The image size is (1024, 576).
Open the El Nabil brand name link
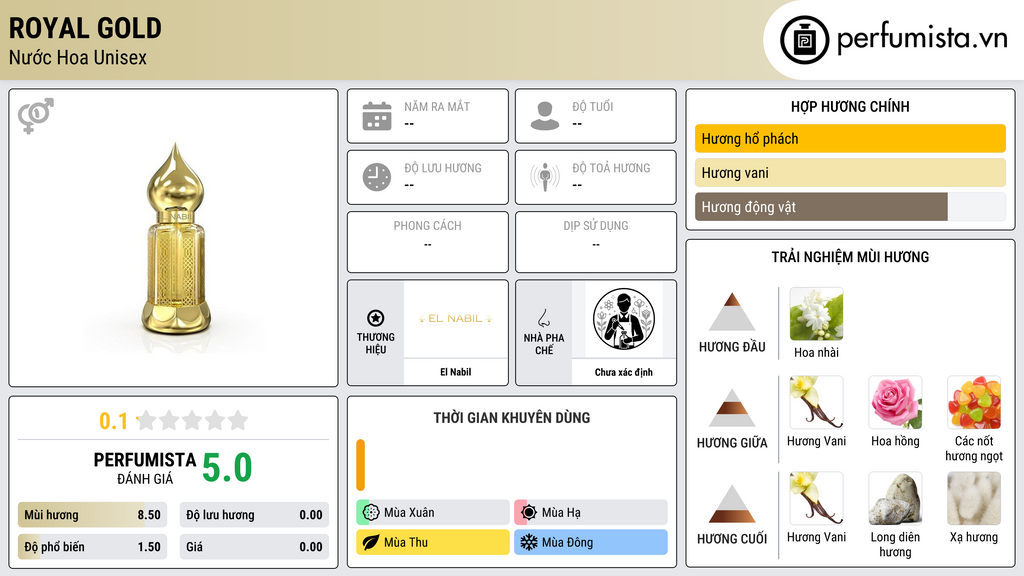coord(455,372)
